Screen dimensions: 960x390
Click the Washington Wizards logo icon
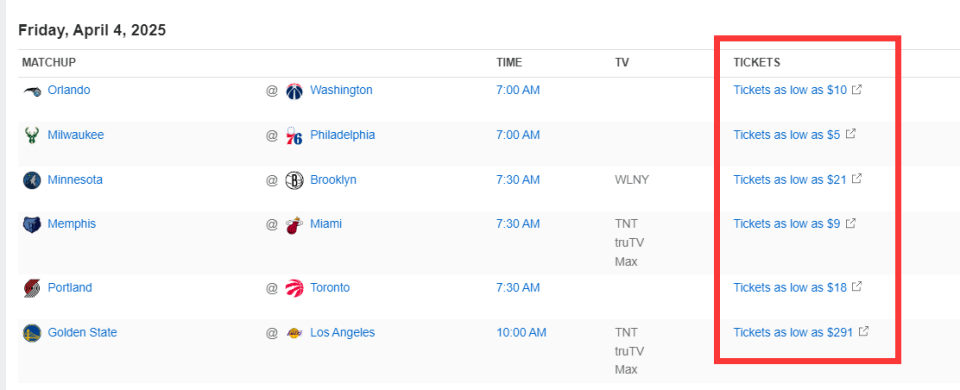click(294, 91)
